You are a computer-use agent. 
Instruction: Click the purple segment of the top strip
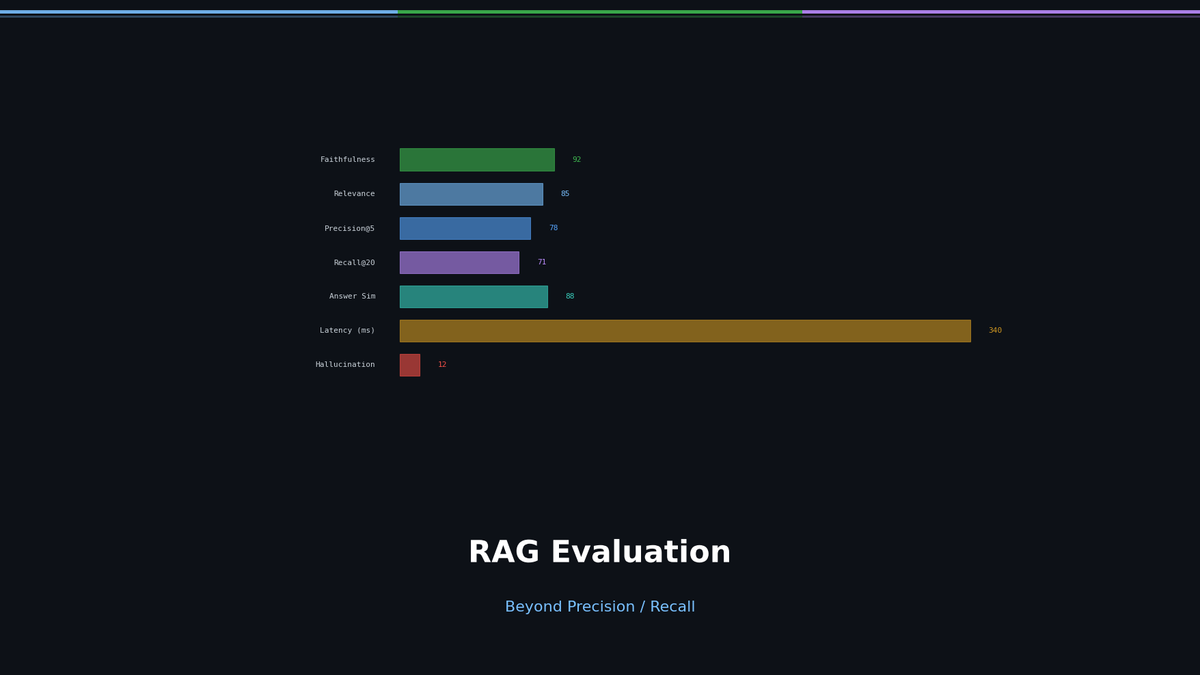[1000, 12]
